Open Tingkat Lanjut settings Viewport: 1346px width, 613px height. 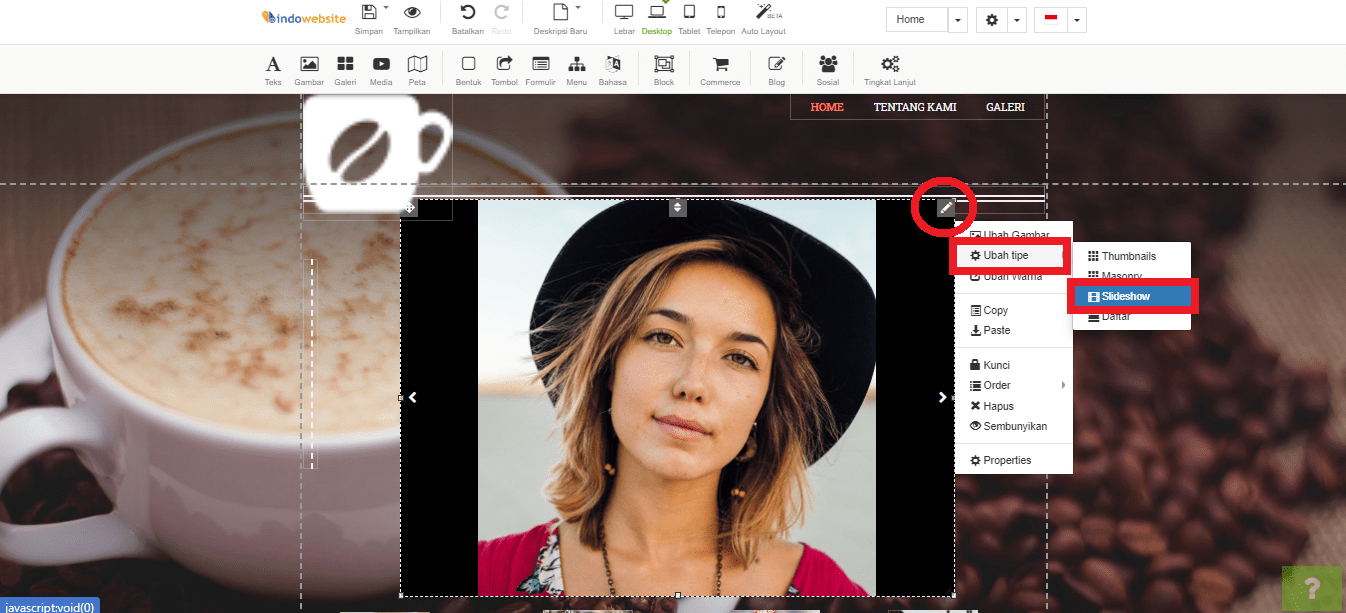click(888, 68)
